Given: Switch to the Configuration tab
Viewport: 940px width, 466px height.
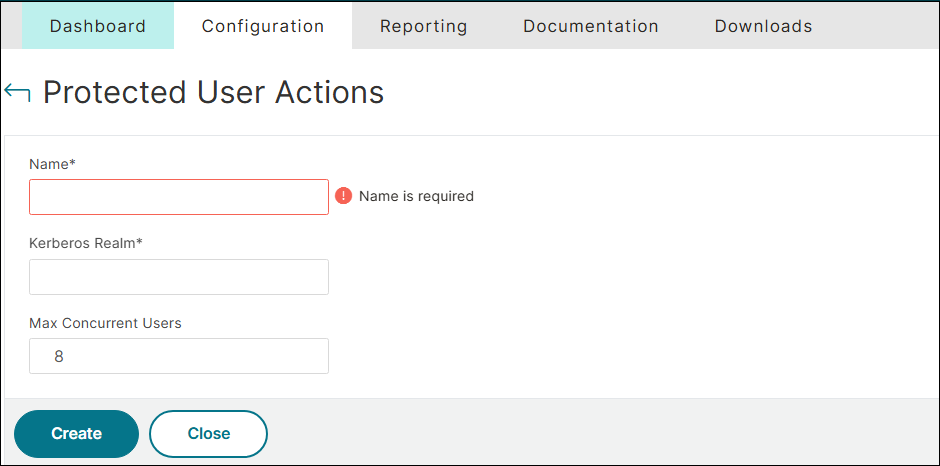Looking at the screenshot, I should (x=263, y=26).
